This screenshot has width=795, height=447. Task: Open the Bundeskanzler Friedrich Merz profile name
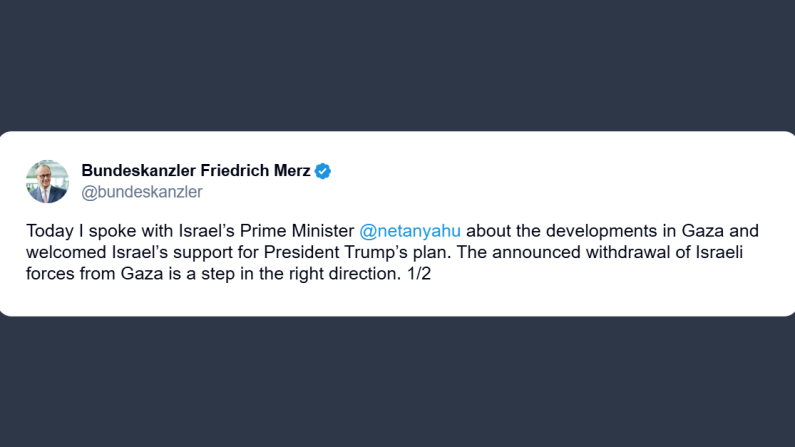pyautogui.click(x=195, y=171)
